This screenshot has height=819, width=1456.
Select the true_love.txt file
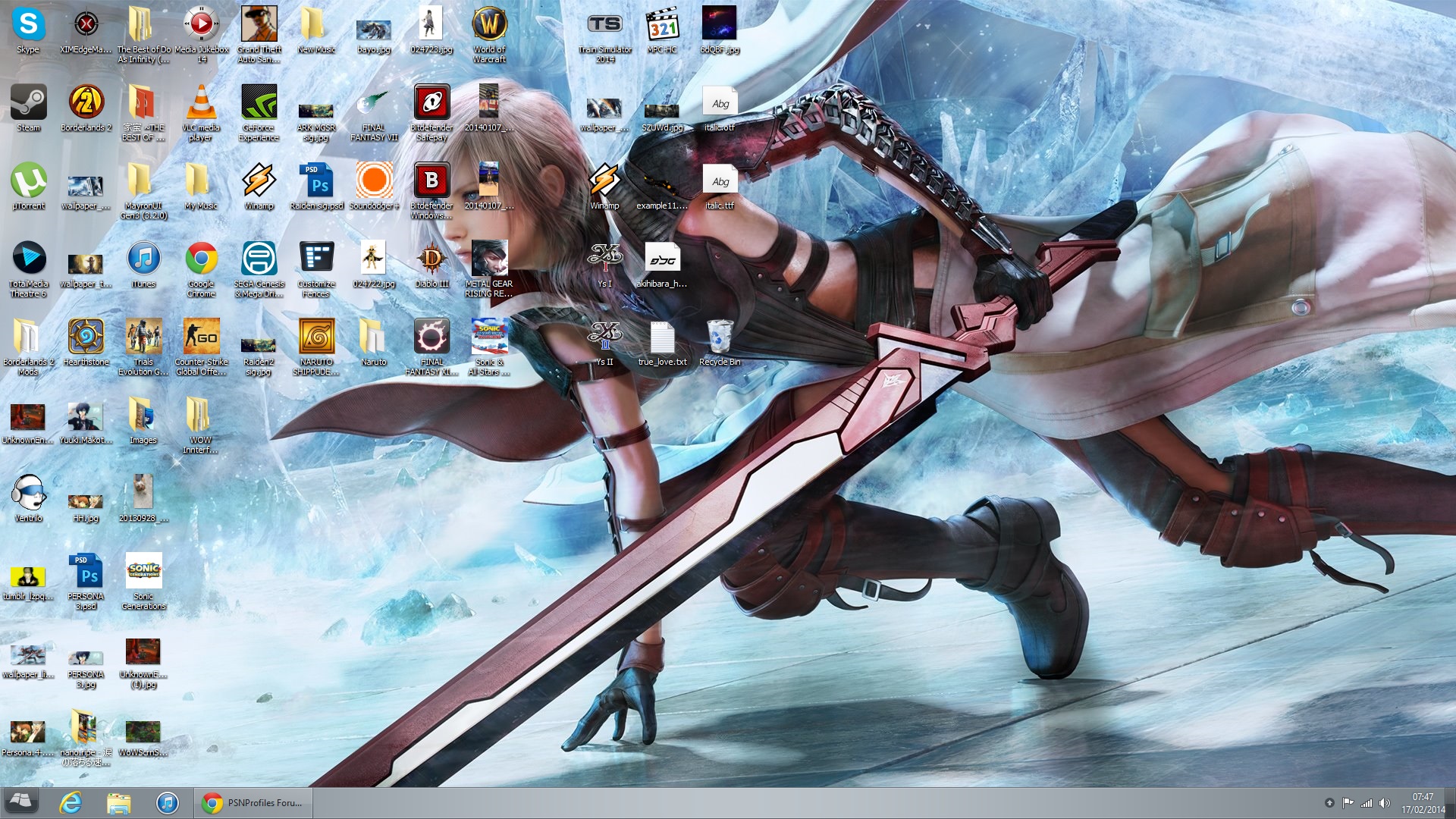click(662, 338)
